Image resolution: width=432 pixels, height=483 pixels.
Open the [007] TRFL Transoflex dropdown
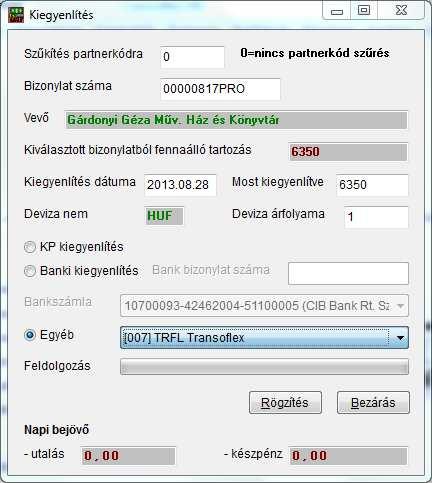click(x=264, y=338)
